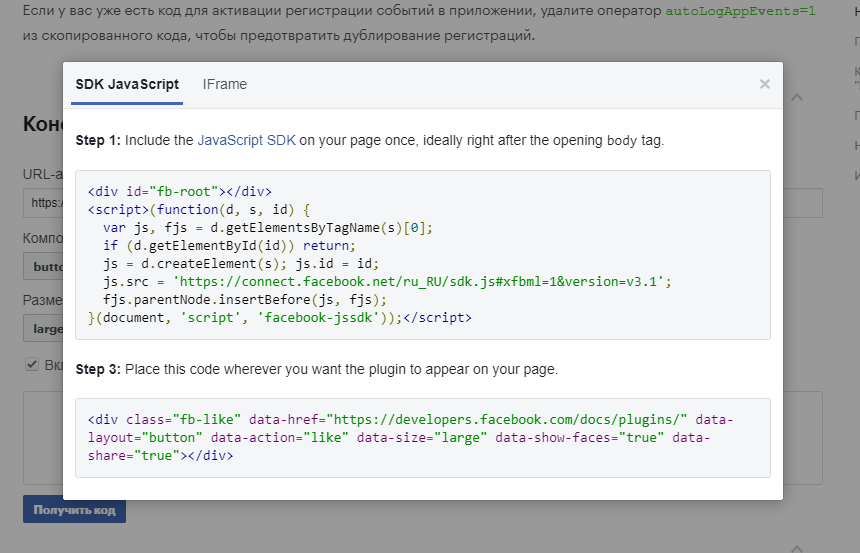Screen dimensions: 860x553
Task: Click the autoLogAppEvents=1 code text
Action: pos(740,11)
